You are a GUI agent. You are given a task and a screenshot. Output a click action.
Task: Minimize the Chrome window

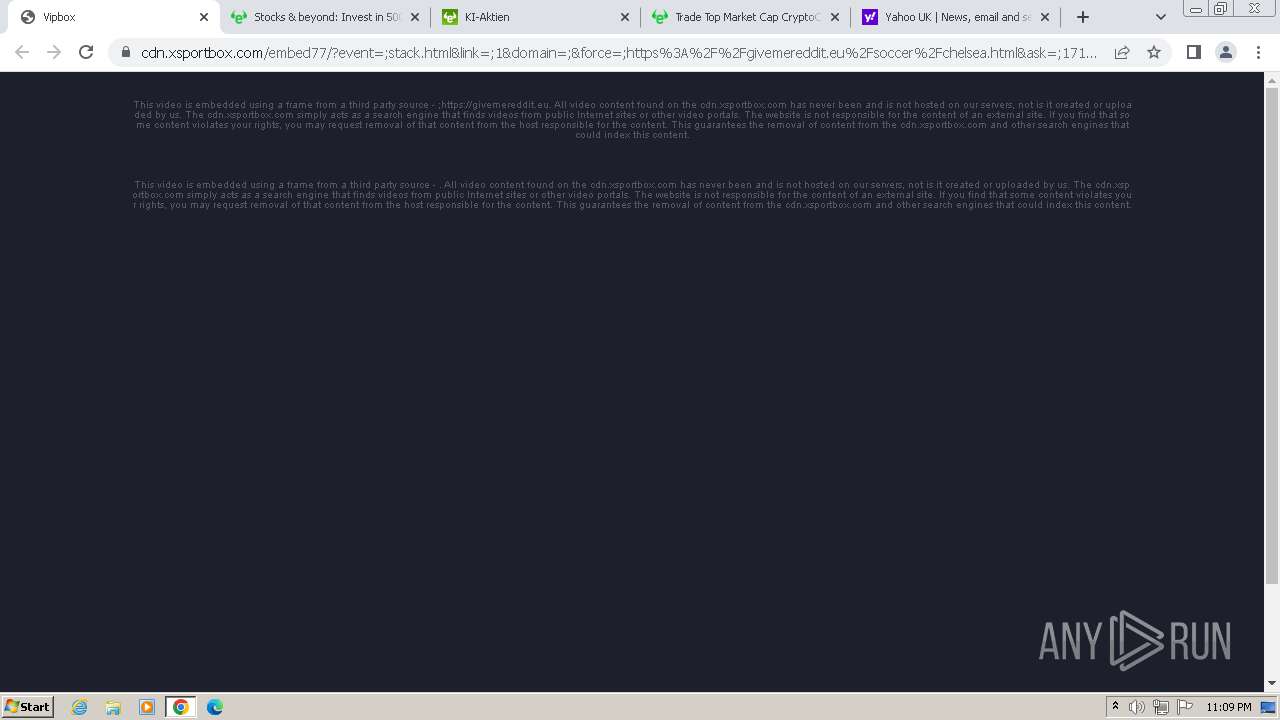click(x=1196, y=9)
